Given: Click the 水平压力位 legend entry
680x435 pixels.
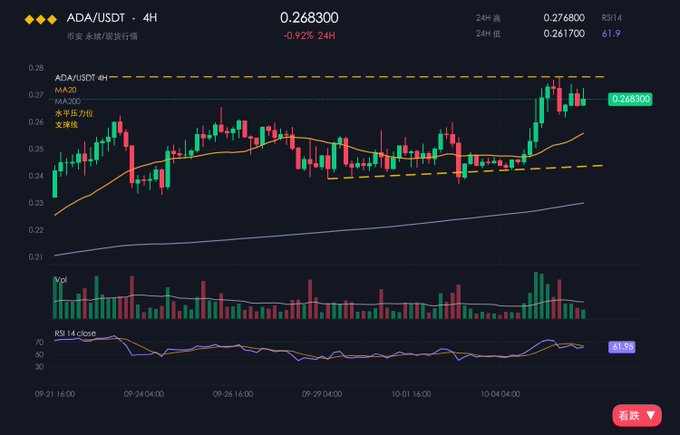Looking at the screenshot, I should point(74,113).
